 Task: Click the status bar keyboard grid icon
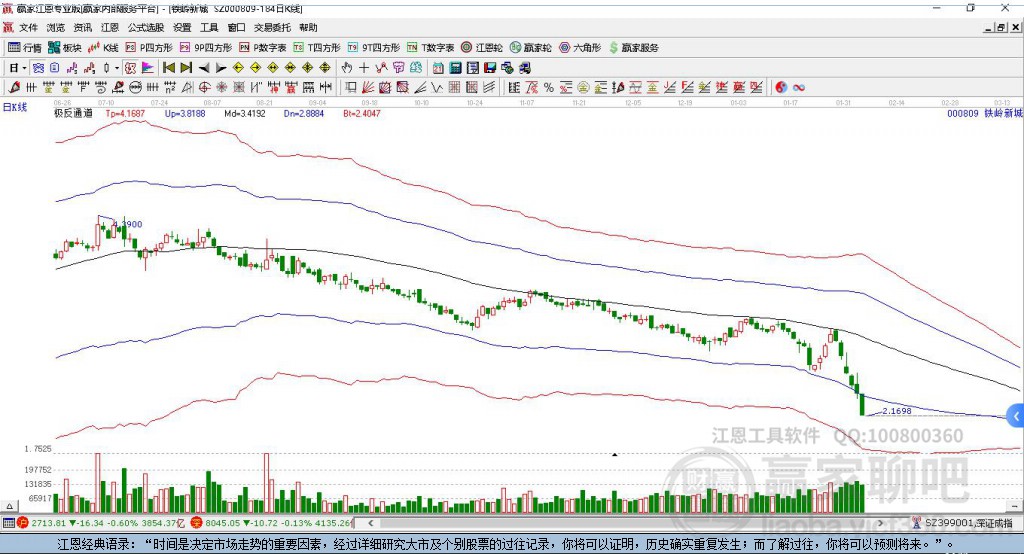click(x=8, y=523)
